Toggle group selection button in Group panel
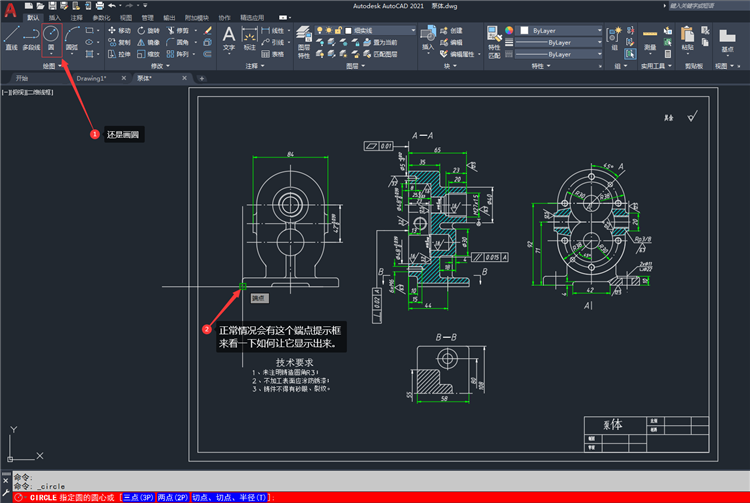The width and height of the screenshot is (750, 503). pos(630,54)
